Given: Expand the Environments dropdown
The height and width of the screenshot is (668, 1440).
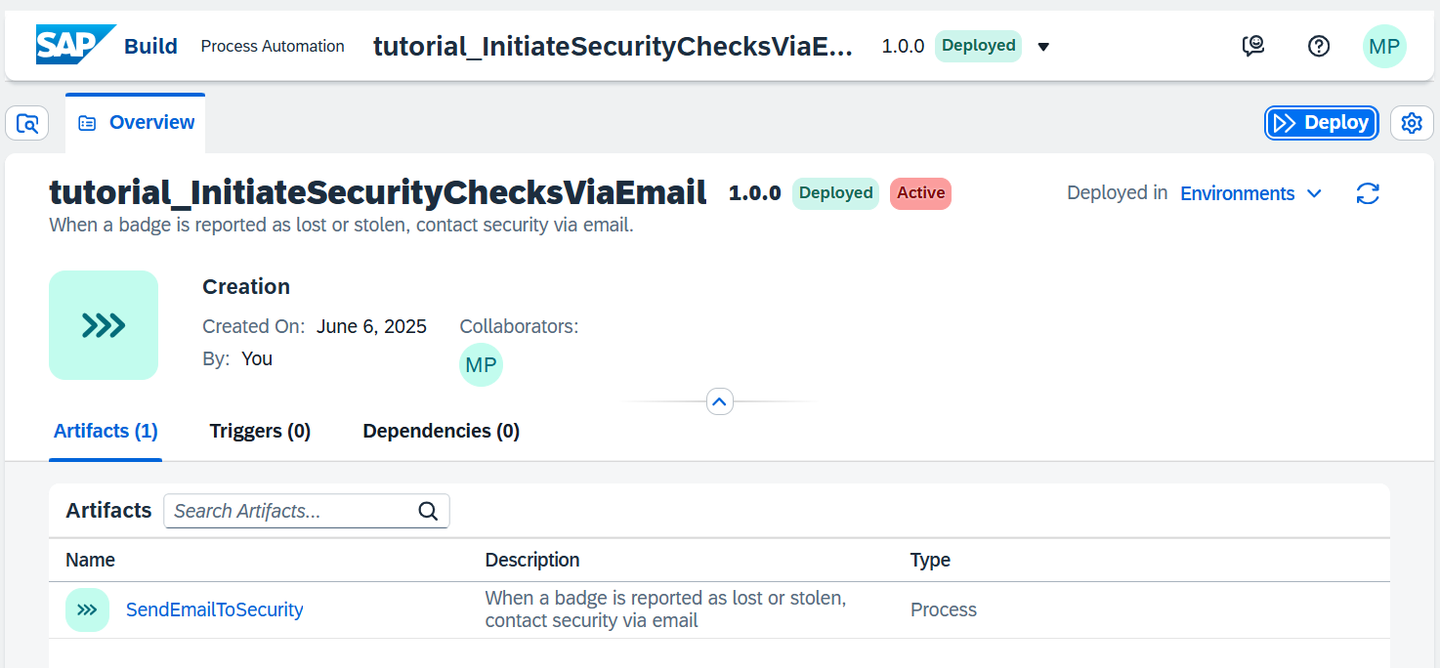Looking at the screenshot, I should pos(1251,193).
